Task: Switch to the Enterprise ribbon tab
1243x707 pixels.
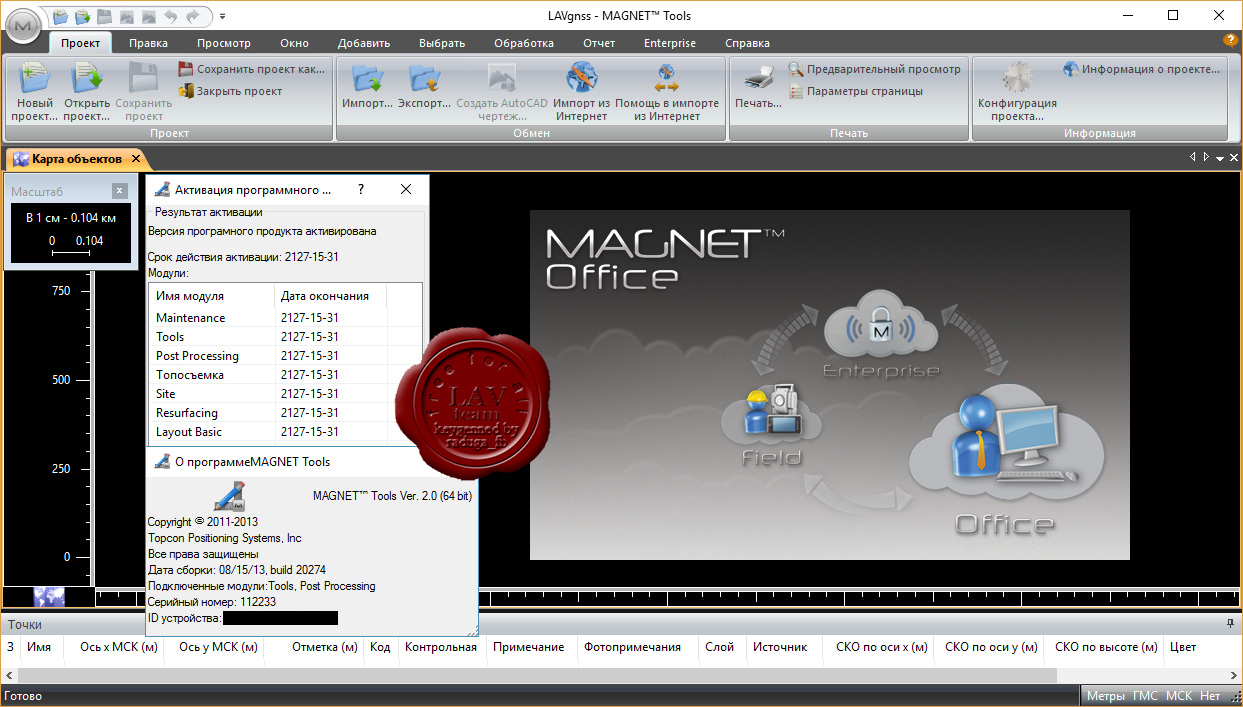Action: click(670, 43)
